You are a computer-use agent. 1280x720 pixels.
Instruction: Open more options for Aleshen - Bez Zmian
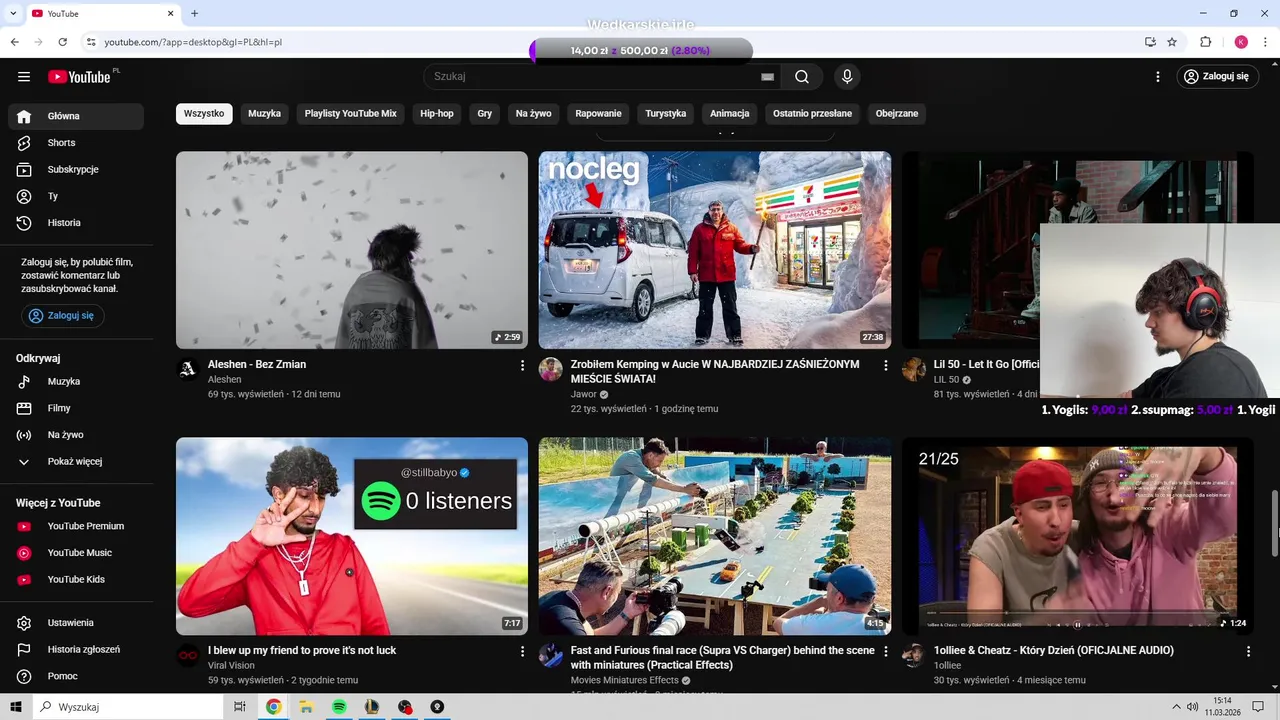[x=522, y=366]
